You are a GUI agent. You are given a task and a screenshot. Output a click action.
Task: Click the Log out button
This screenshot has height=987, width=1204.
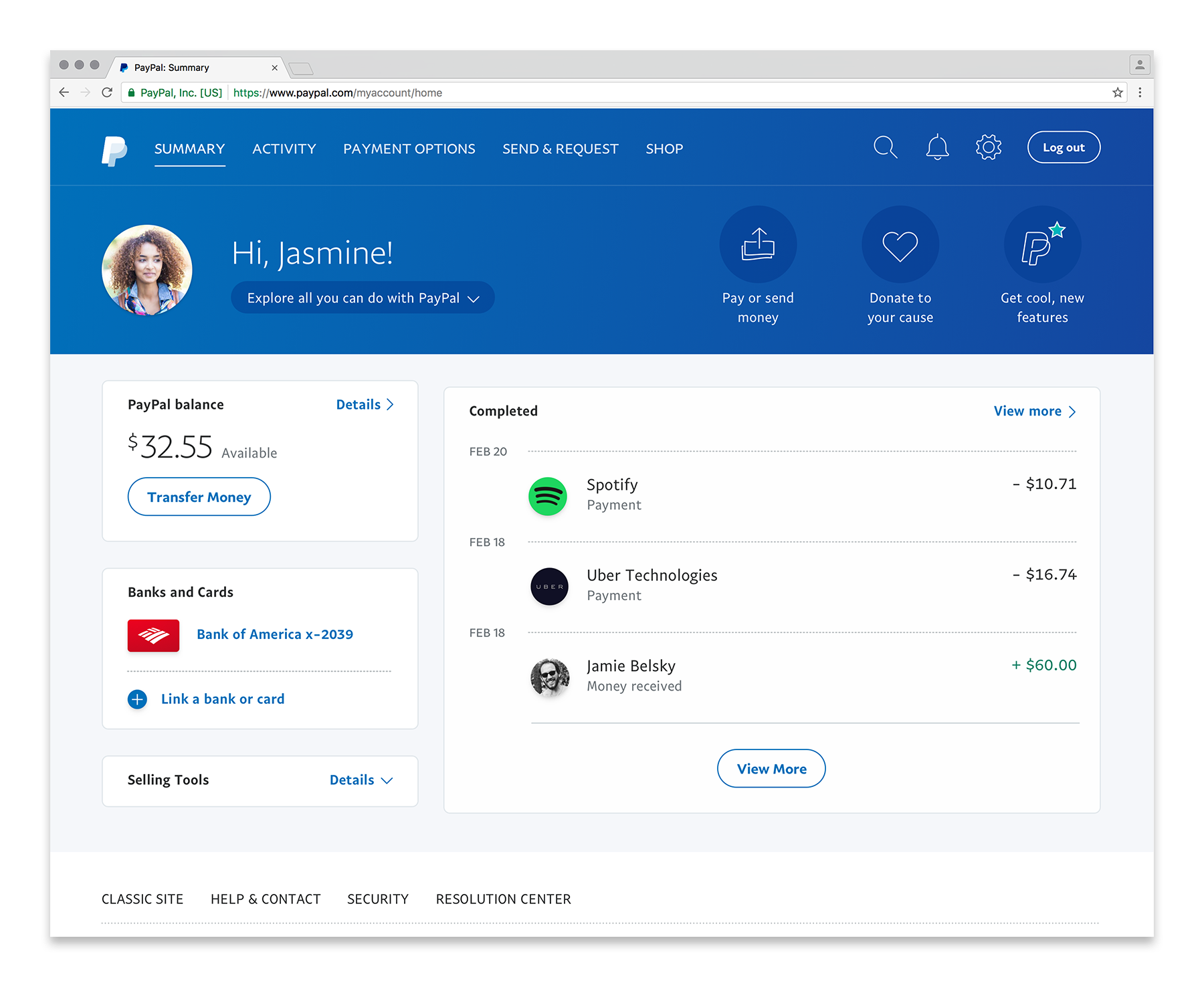[1064, 147]
